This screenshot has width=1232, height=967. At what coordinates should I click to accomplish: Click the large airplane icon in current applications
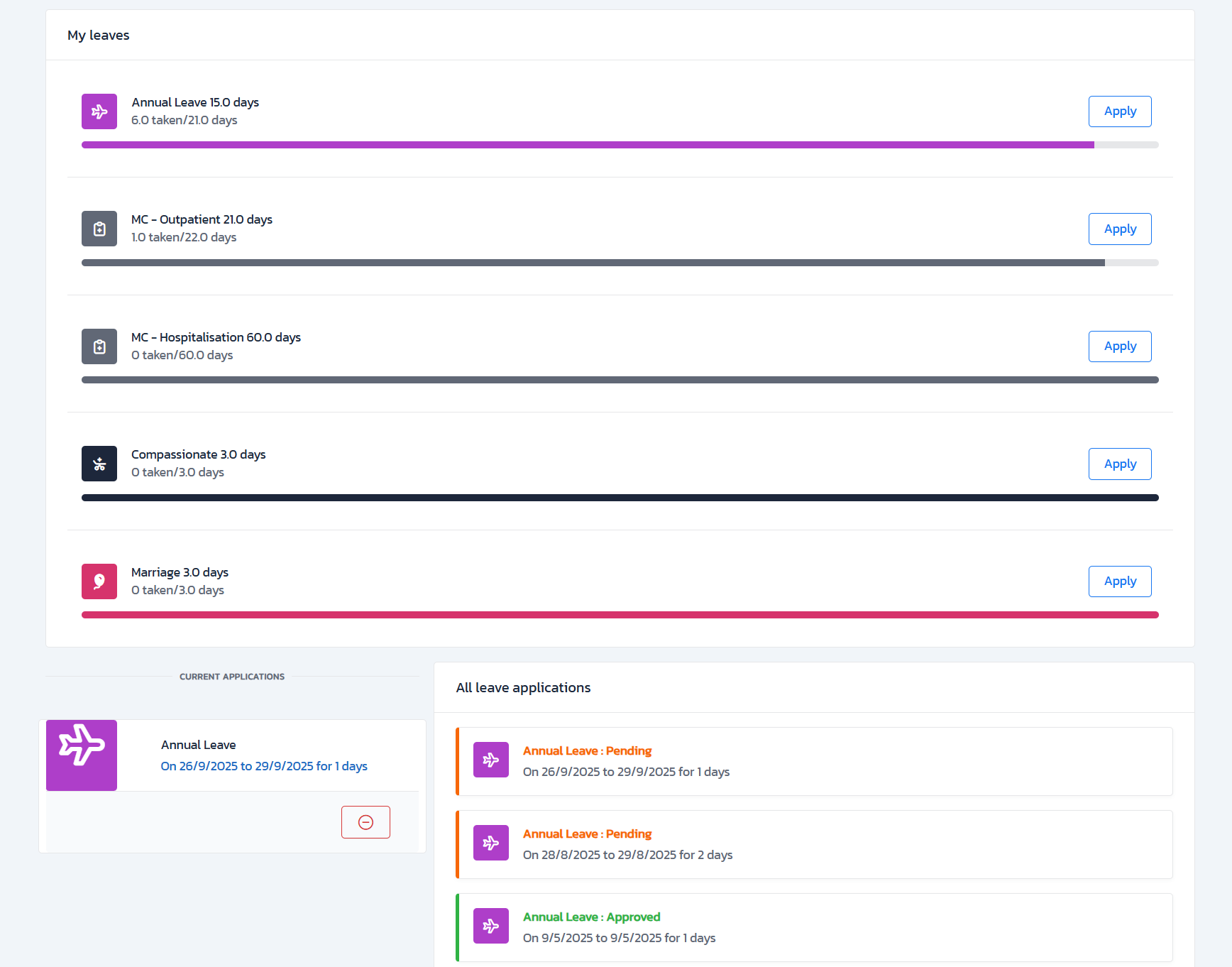[x=82, y=755]
